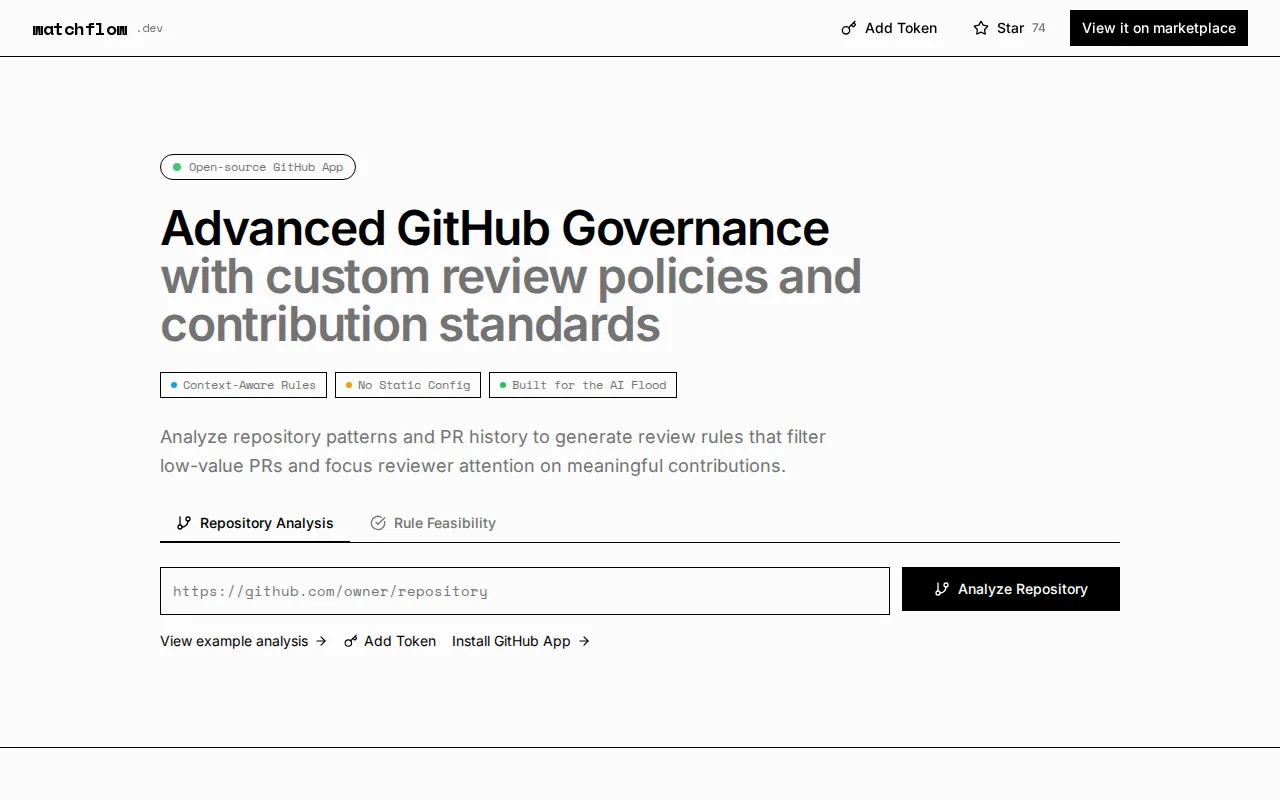1280x800 pixels.
Task: Click the Open-source GitHub App badge
Action: pyautogui.click(x=258, y=167)
